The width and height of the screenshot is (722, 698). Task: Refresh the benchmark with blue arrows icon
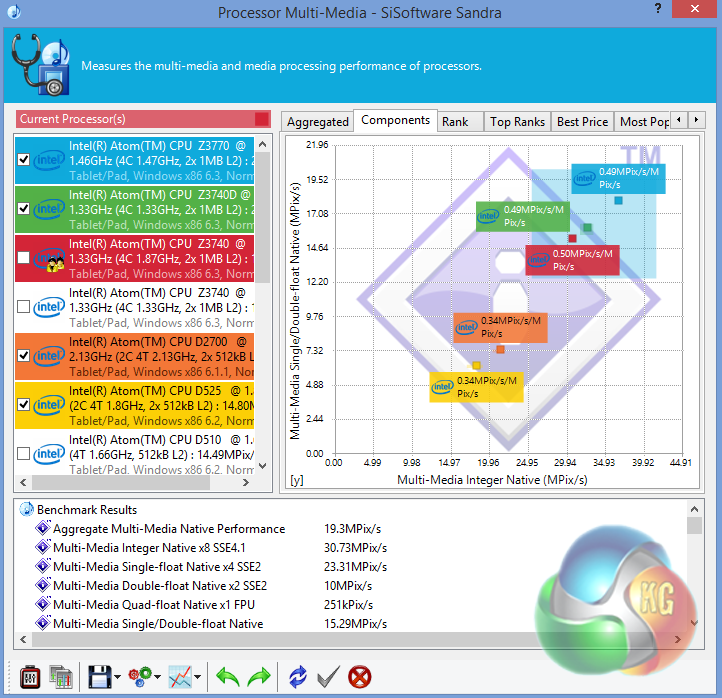click(297, 677)
